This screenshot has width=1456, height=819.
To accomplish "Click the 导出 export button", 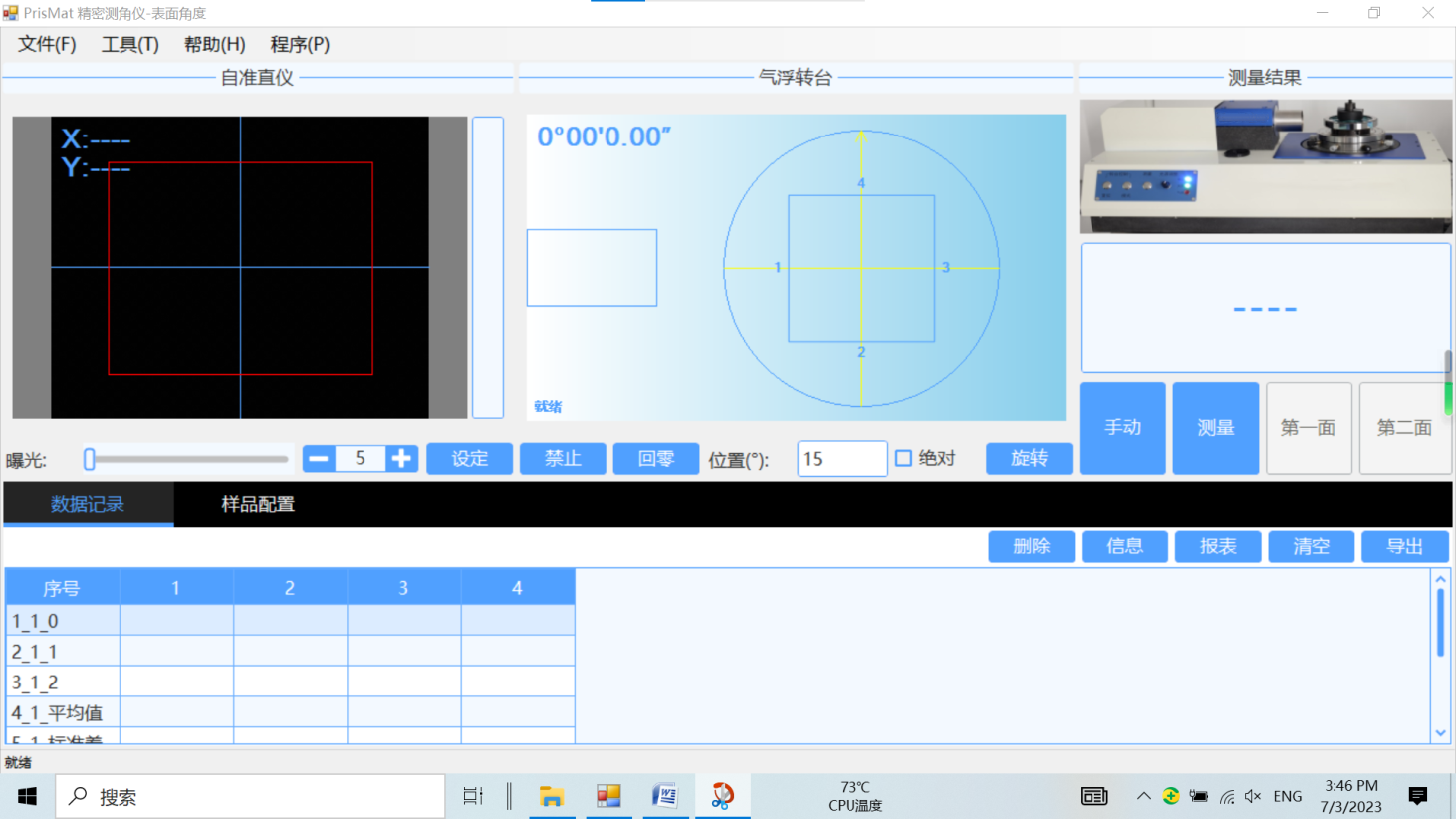I will point(1404,546).
